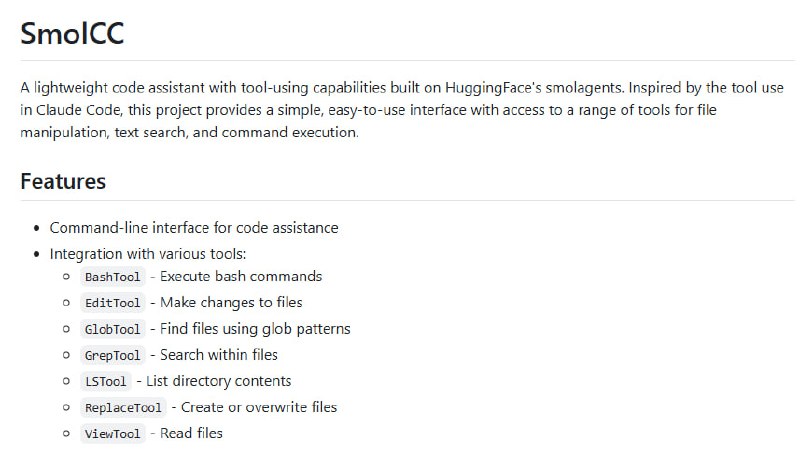
Task: Click the GrepTool code label
Action: 113,355
